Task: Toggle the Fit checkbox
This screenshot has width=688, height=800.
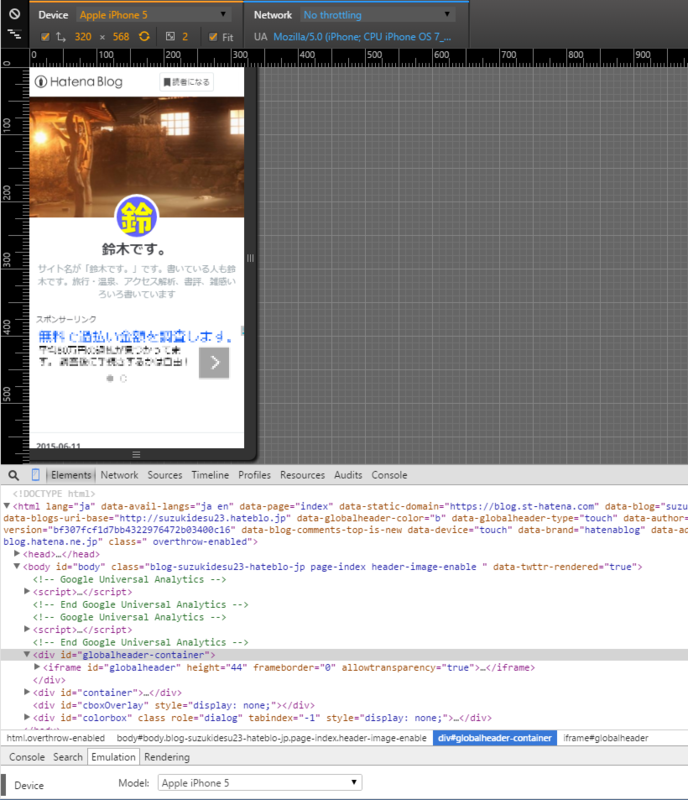Action: pyautogui.click(x=213, y=37)
